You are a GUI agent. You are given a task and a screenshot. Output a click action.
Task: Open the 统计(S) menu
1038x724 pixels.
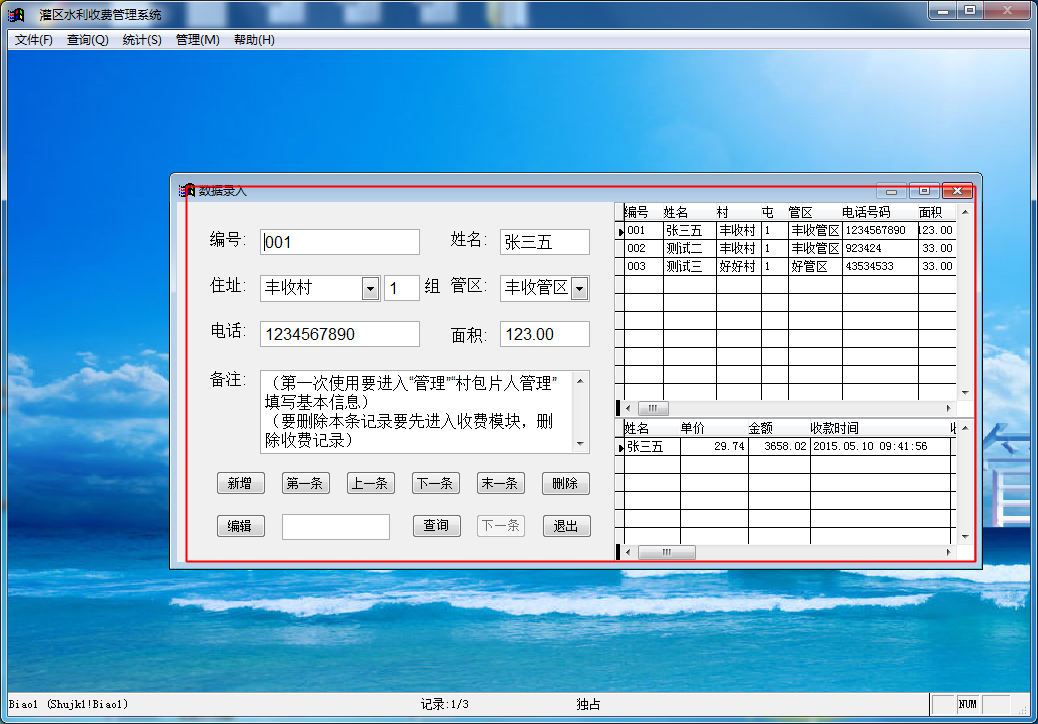click(x=142, y=40)
